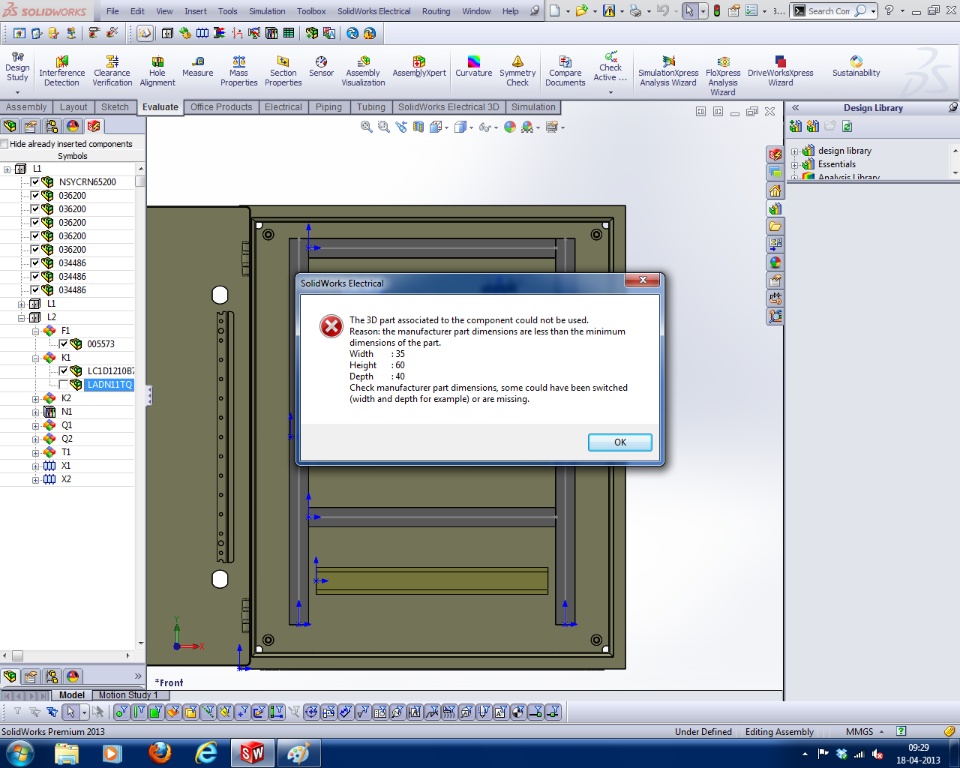Uncheck the LC1D1210B7 component checkbox
Image resolution: width=960 pixels, height=768 pixels.
pos(63,371)
